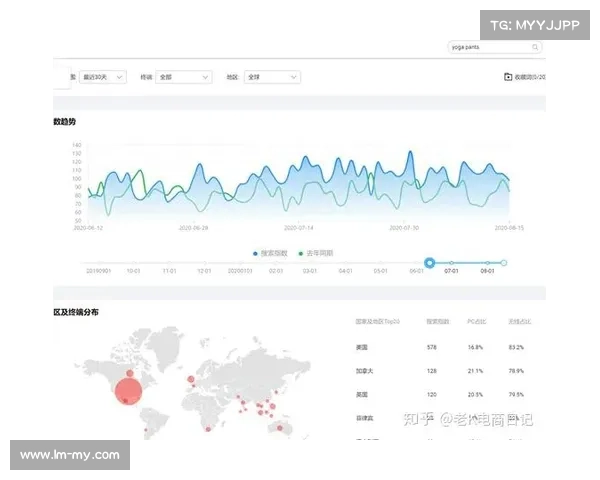
Task: Click search index value 578
Action: pyautogui.click(x=432, y=347)
